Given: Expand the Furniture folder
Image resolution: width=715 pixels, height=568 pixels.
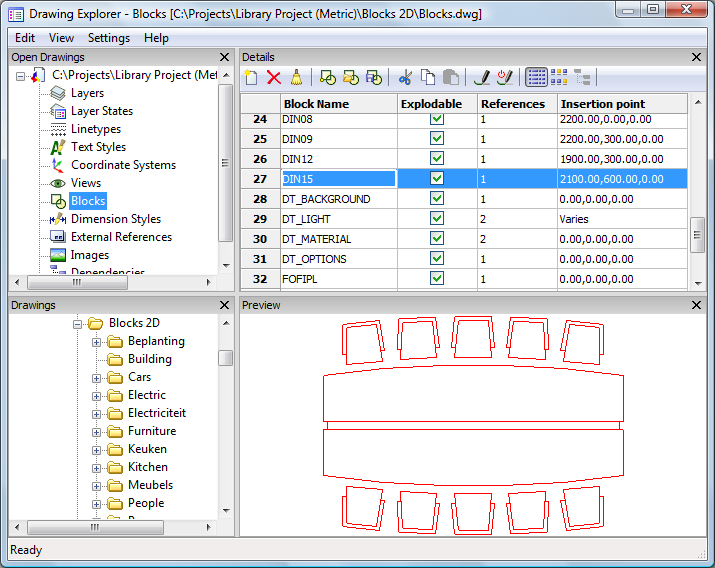Looking at the screenshot, I should click(97, 431).
